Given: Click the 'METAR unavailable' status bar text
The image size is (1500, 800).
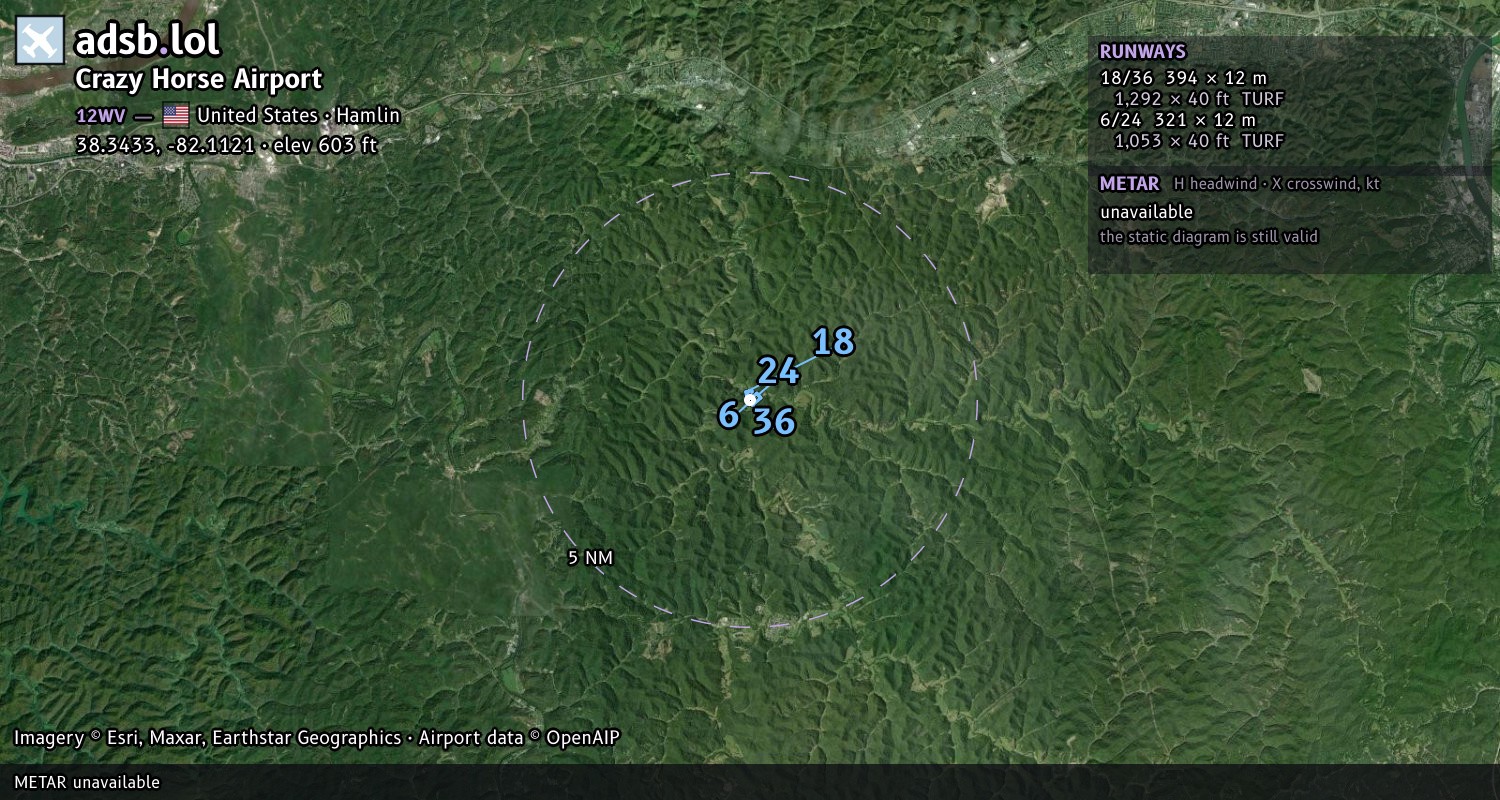Looking at the screenshot, I should (x=87, y=782).
